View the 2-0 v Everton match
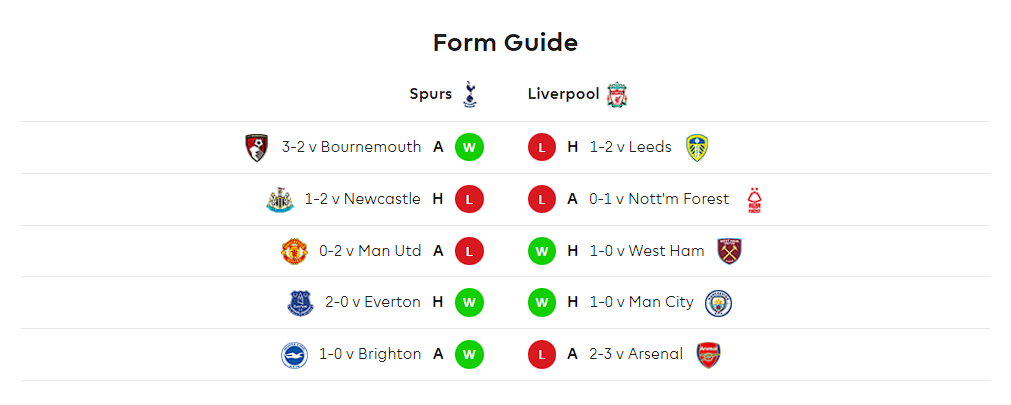 373,302
